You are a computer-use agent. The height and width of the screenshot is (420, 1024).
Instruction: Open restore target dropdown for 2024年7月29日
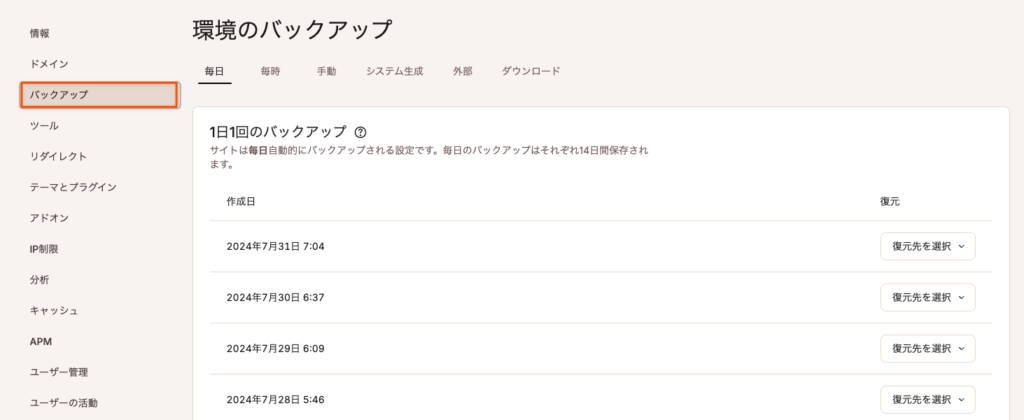[927, 349]
